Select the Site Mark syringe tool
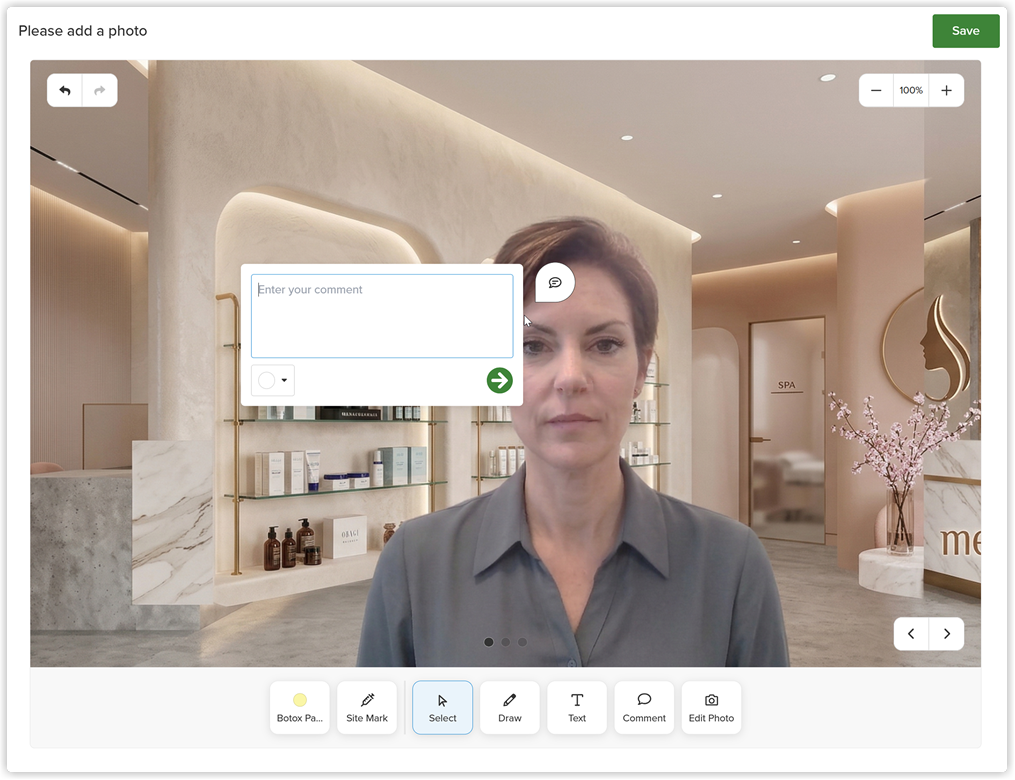This screenshot has height=780, width=1015. coord(367,708)
